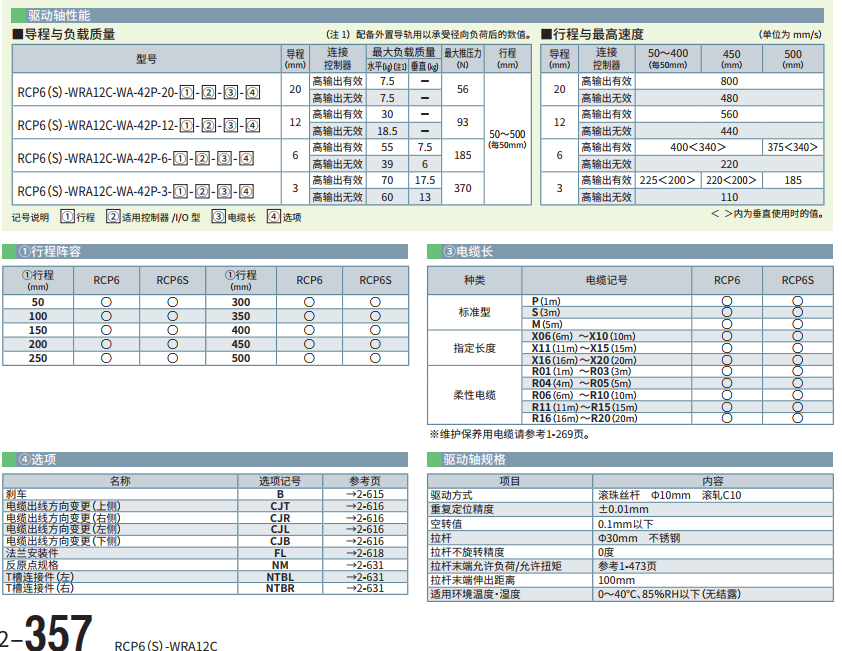
Task: Click the ③电缆长 section heading
Action: pos(468,252)
